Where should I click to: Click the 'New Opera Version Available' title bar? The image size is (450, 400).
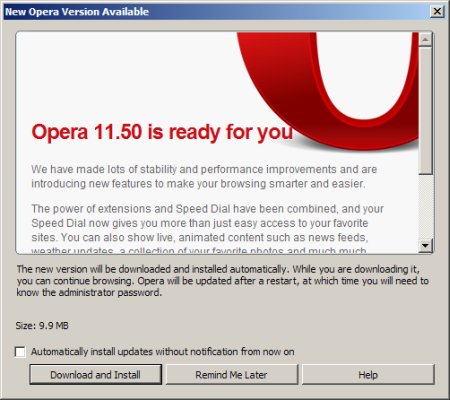coord(217,12)
